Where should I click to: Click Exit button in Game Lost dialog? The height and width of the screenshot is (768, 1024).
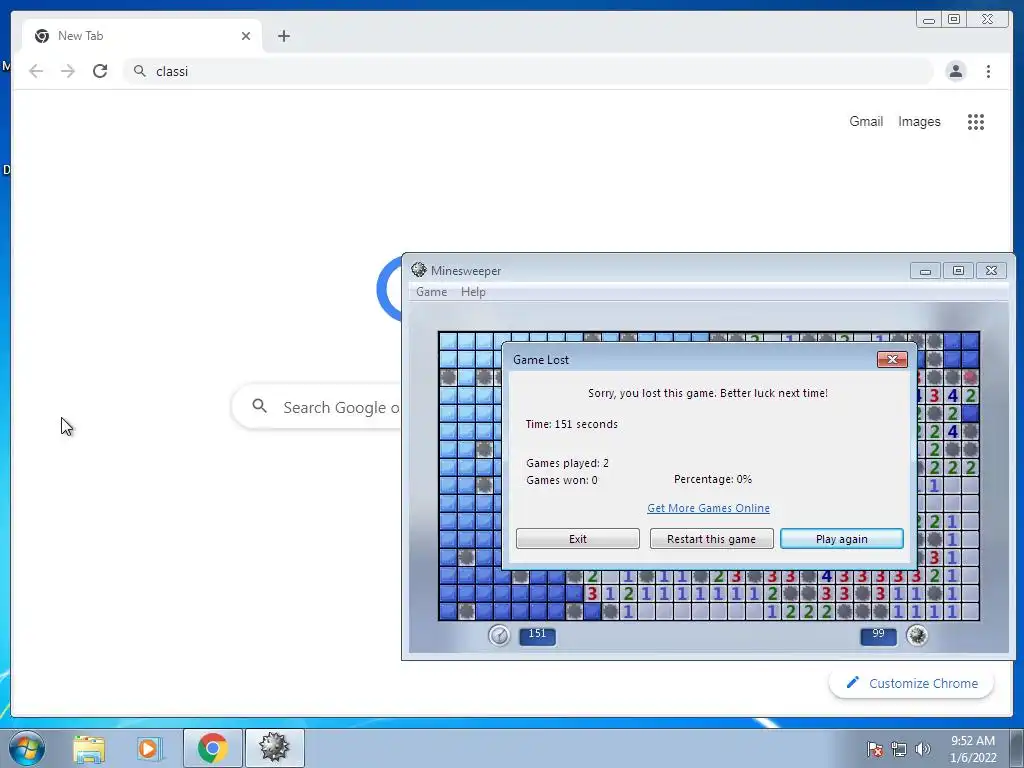577,539
